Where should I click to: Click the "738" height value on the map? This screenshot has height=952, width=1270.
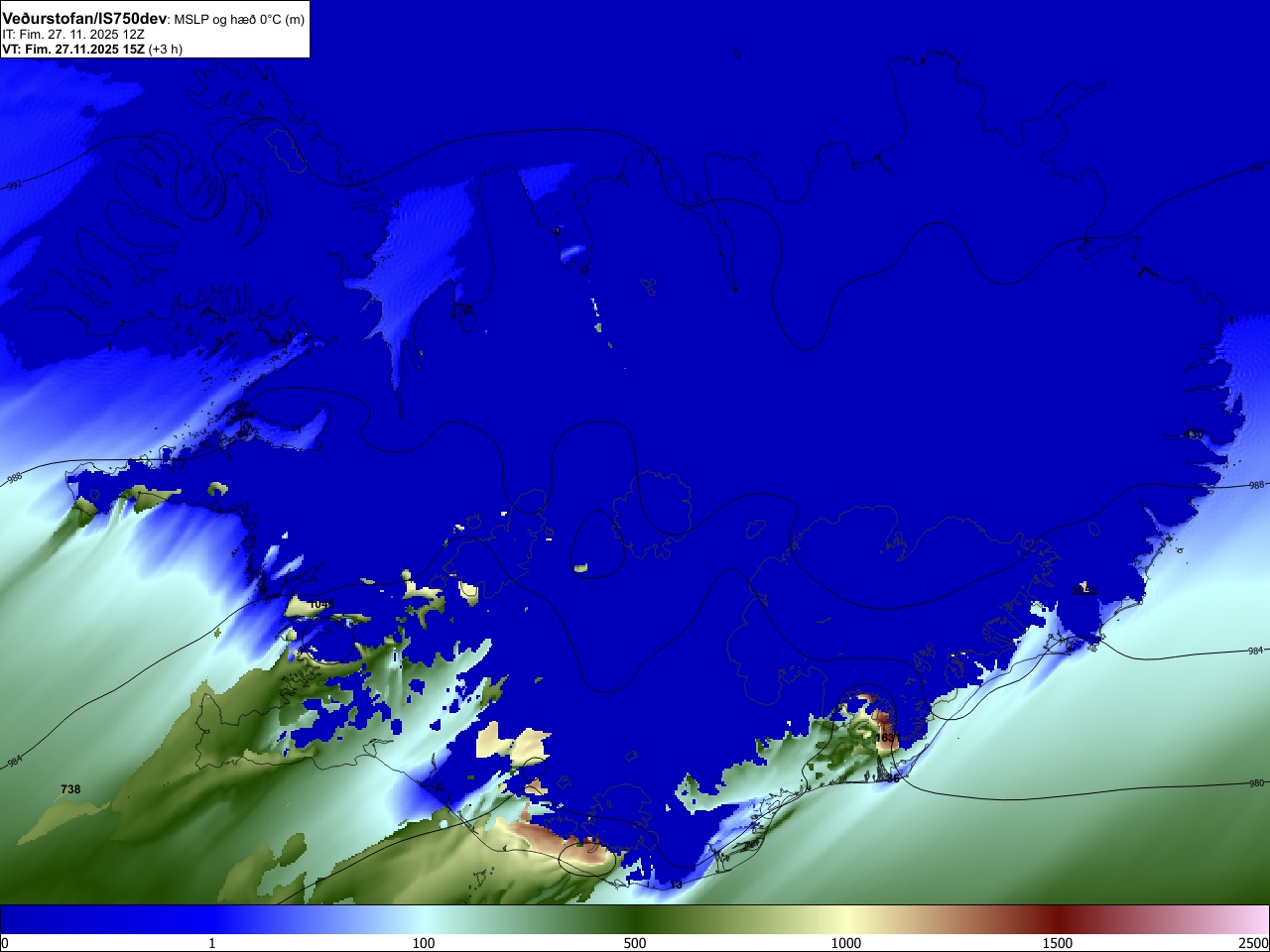click(70, 789)
